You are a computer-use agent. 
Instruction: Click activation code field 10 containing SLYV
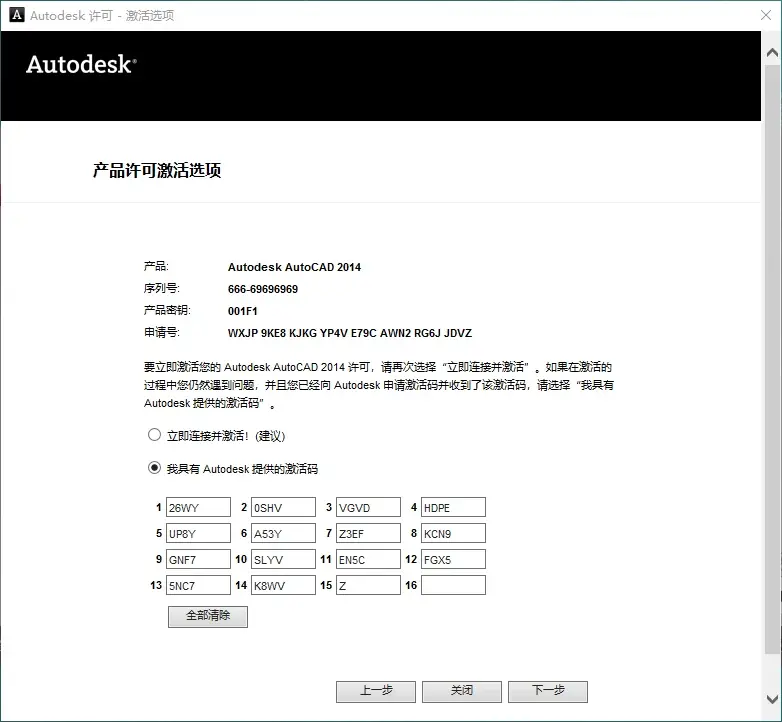click(283, 559)
